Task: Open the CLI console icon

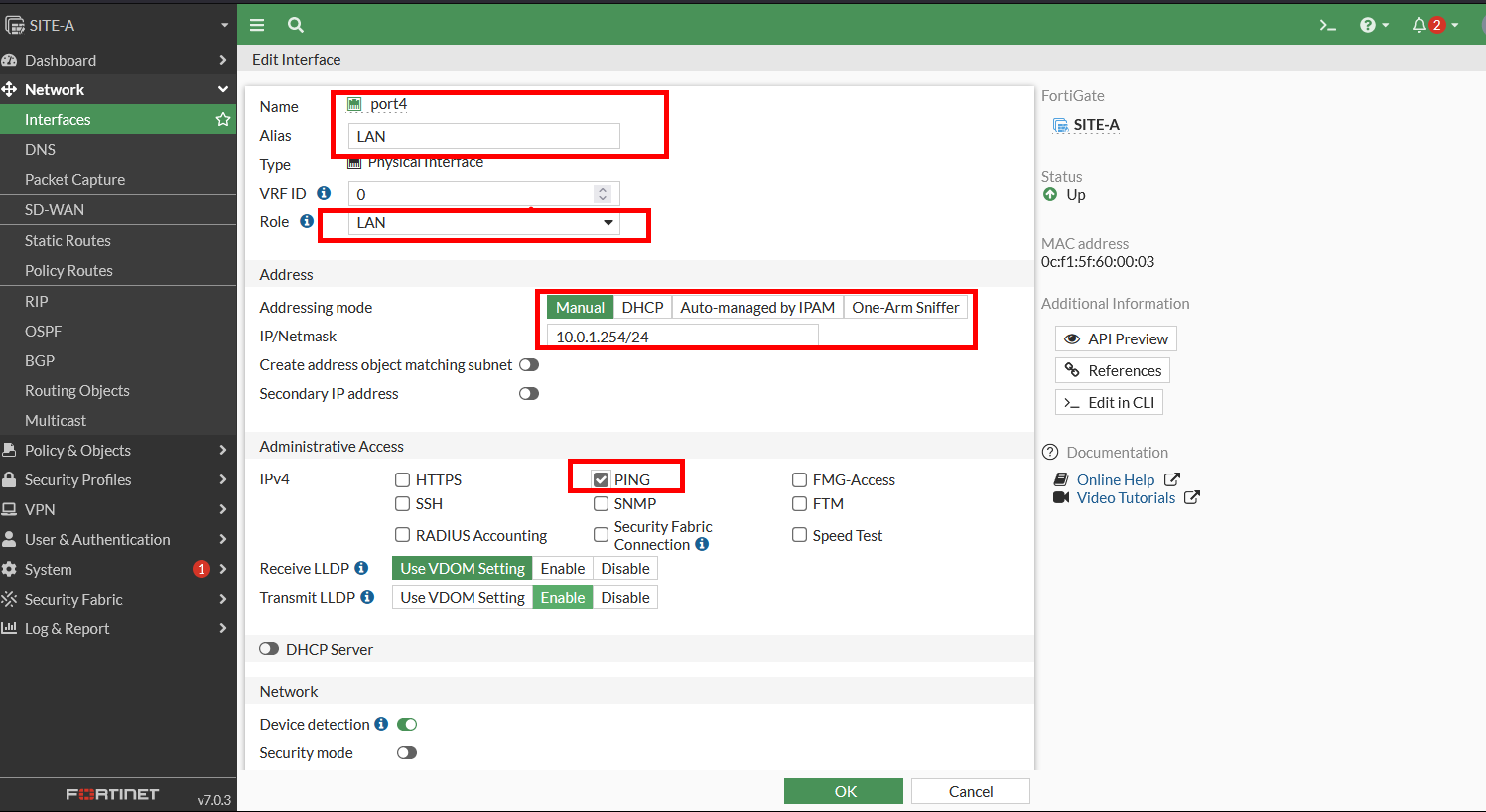Action: 1327,25
